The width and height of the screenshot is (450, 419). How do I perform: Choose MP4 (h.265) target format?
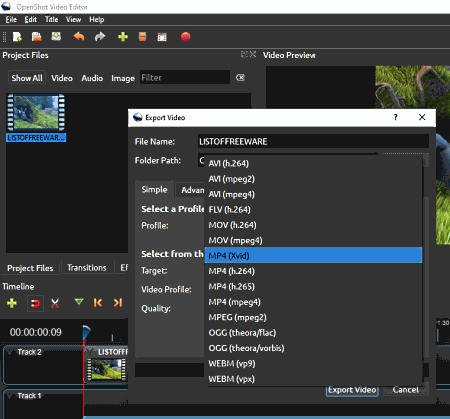[x=313, y=286]
